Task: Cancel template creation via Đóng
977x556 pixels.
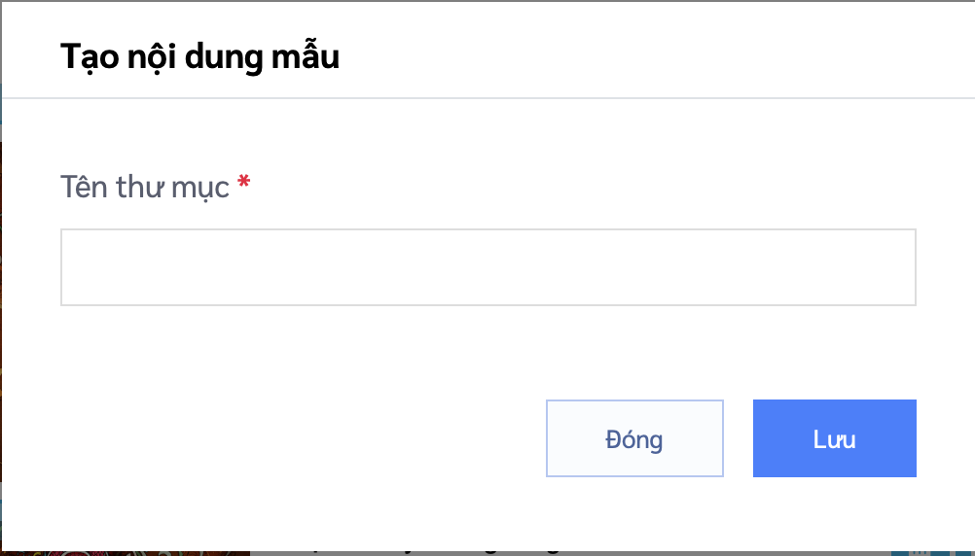Action: (634, 438)
